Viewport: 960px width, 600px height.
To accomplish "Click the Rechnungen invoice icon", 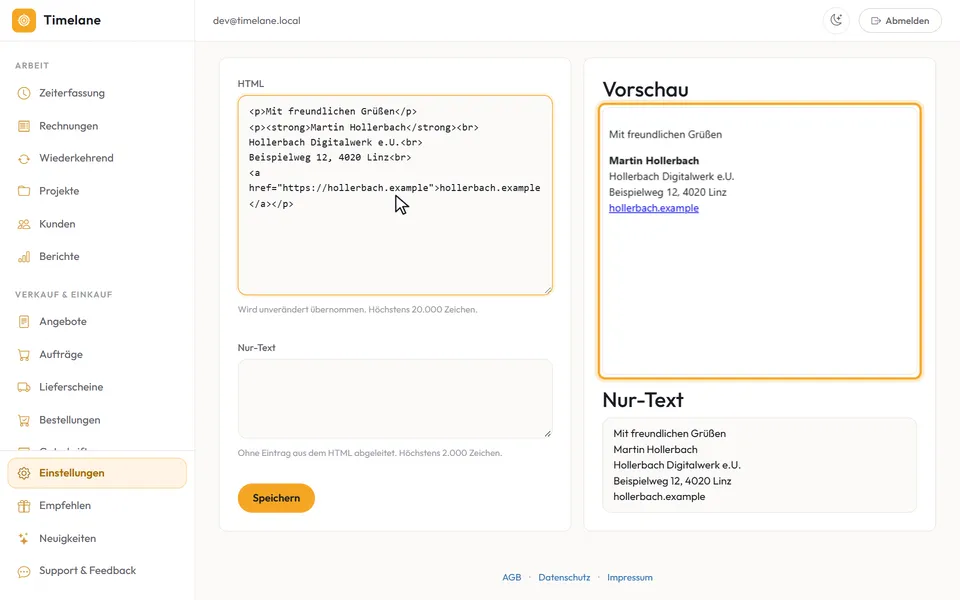I will (24, 126).
